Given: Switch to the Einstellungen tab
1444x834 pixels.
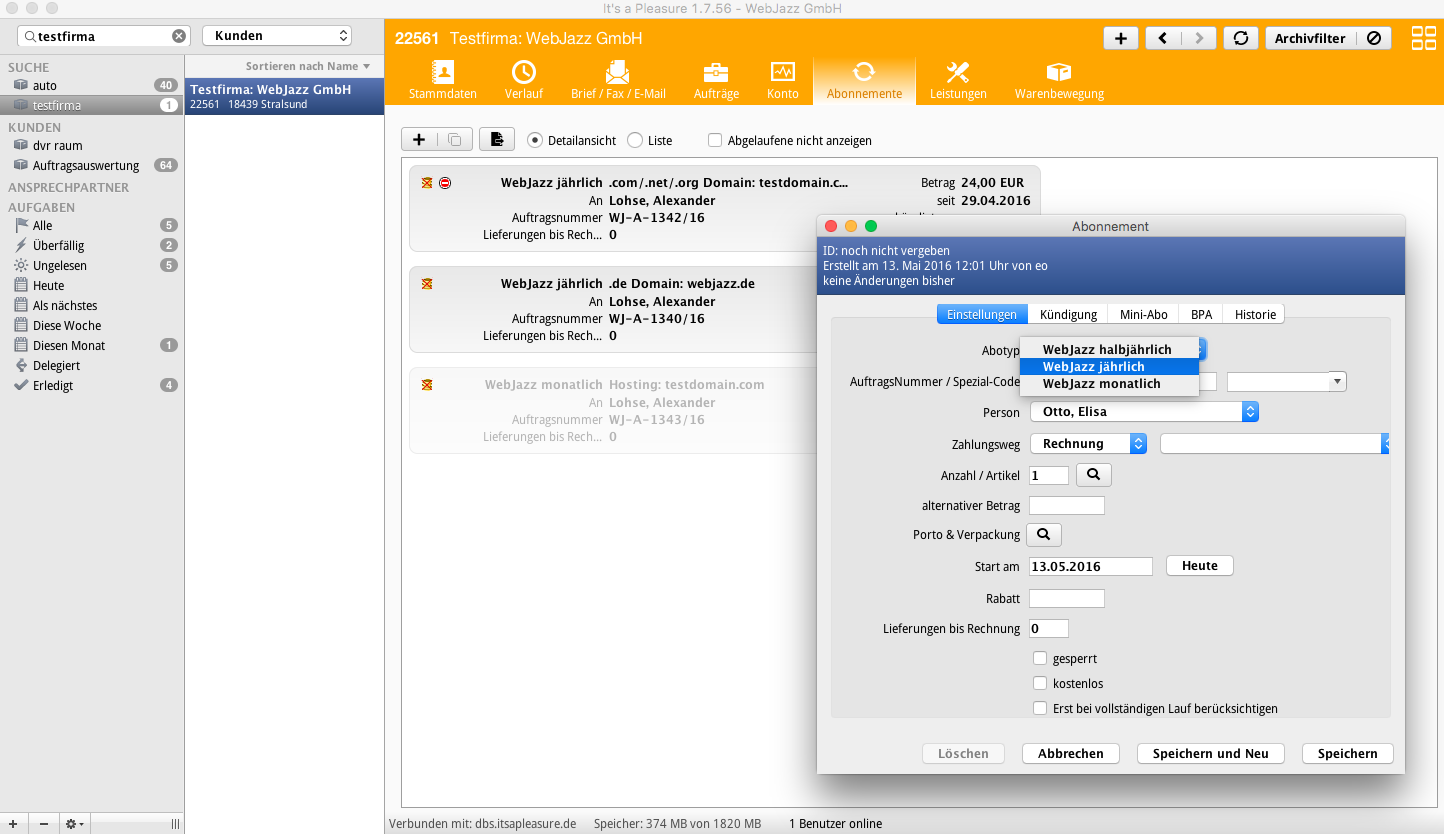Looking at the screenshot, I should [982, 314].
